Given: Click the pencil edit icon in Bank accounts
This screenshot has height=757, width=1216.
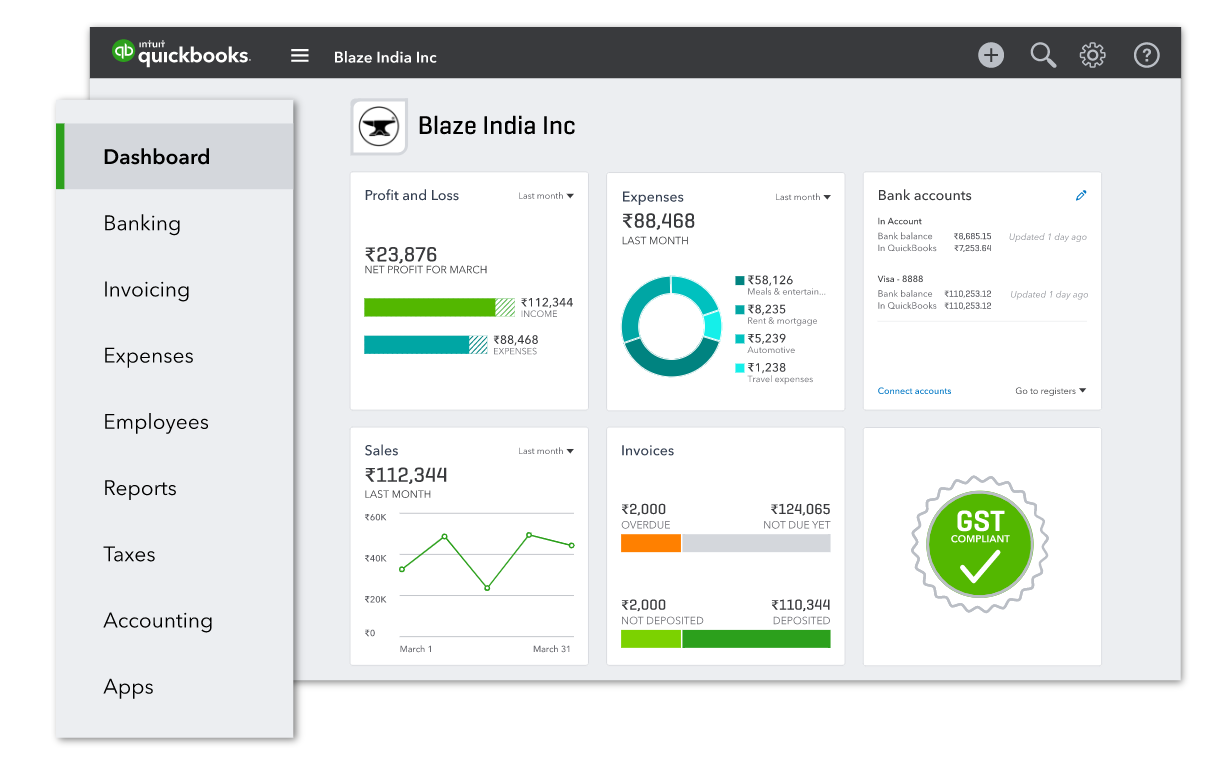Looking at the screenshot, I should point(1081,196).
